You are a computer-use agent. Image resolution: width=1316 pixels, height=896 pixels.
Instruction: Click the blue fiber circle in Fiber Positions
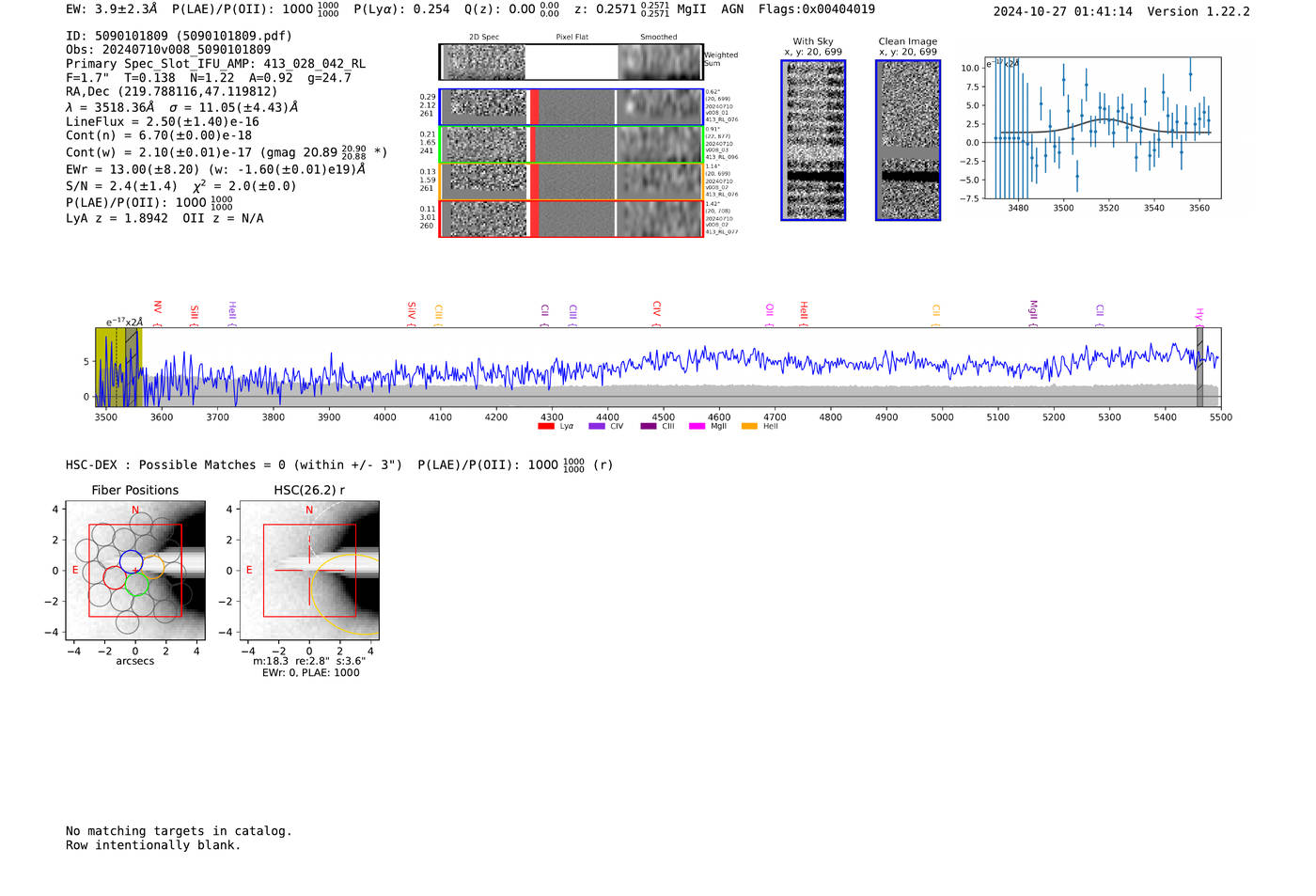(x=131, y=562)
